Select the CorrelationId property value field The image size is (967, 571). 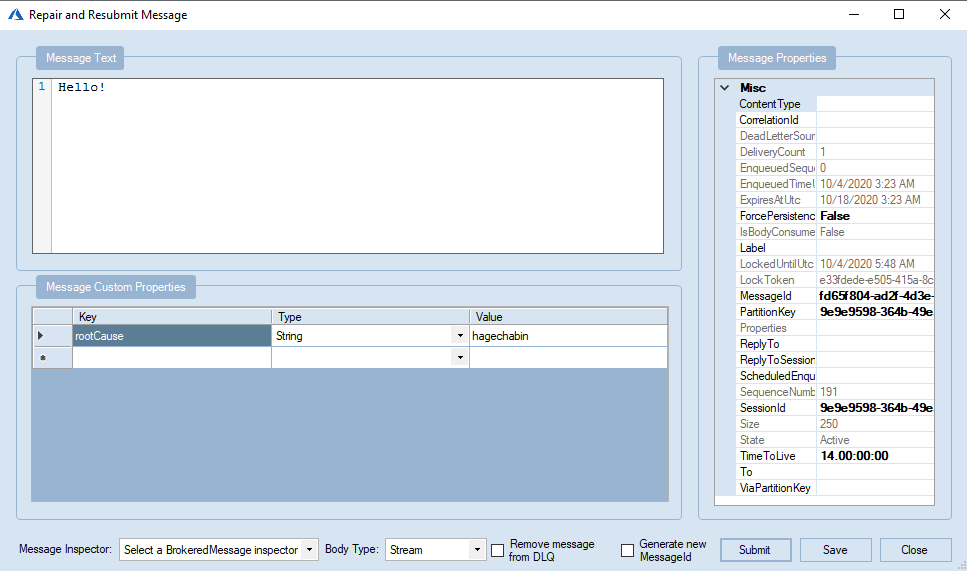point(875,120)
